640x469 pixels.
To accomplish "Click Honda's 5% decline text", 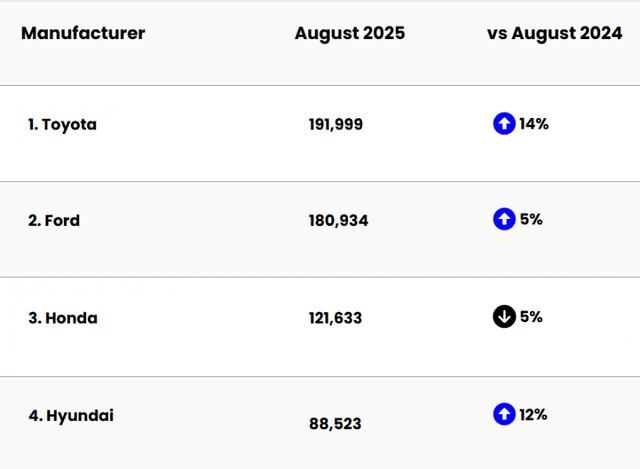I will pyautogui.click(x=531, y=317).
